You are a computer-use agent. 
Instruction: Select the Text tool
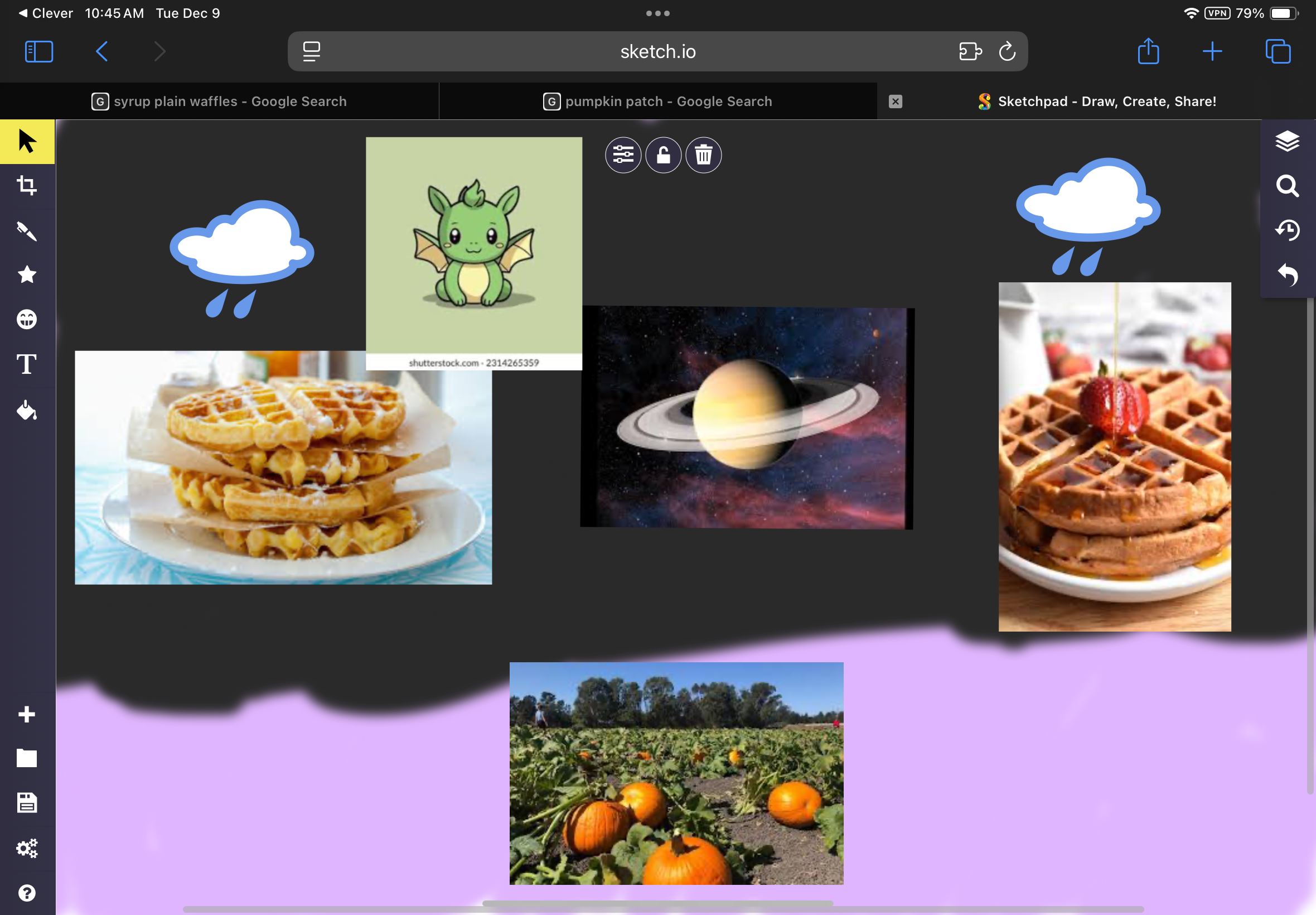(27, 365)
